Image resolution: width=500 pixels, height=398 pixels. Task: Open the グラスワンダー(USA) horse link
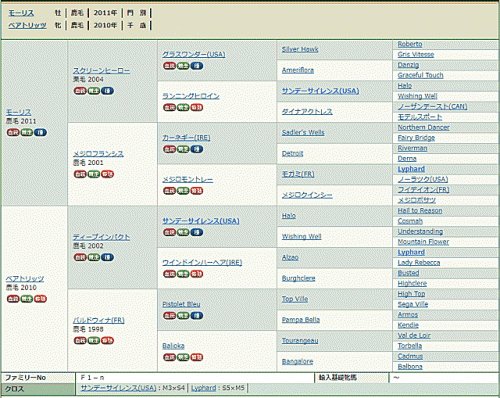click(x=194, y=54)
